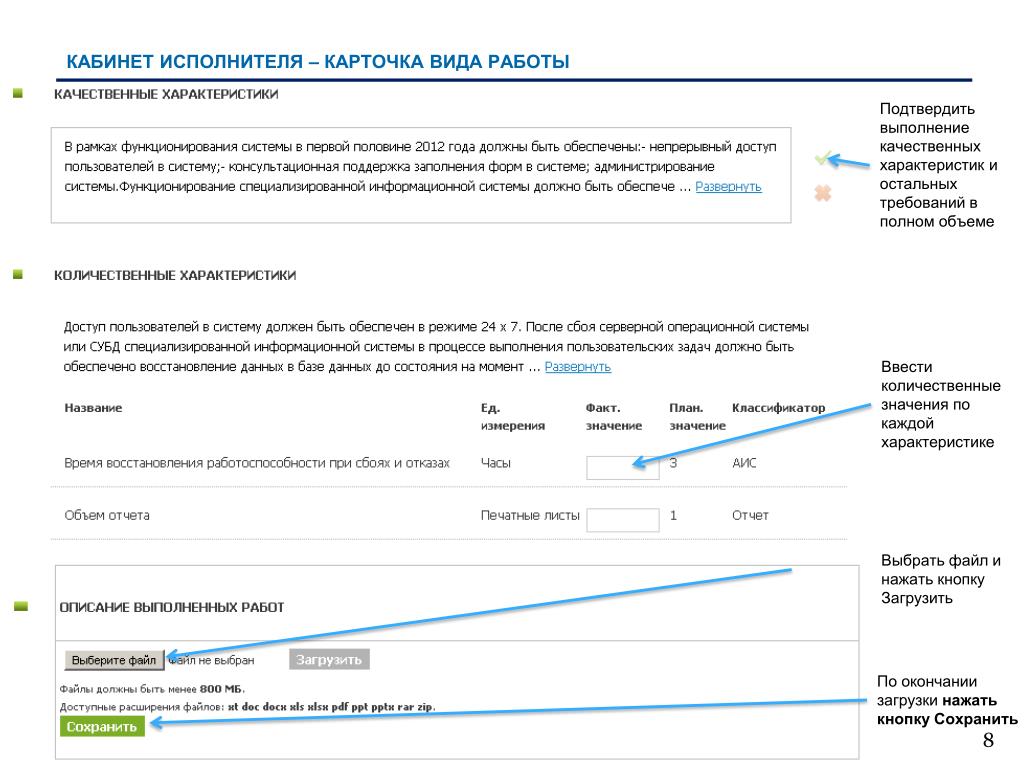Click the file size limit 800 МБ note

pyautogui.click(x=152, y=689)
